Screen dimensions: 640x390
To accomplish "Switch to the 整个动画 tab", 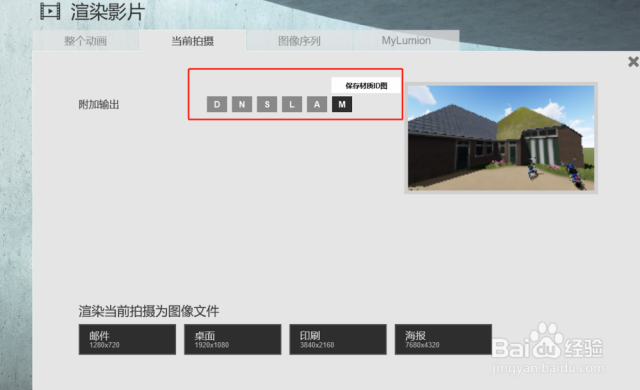I will click(x=86, y=41).
